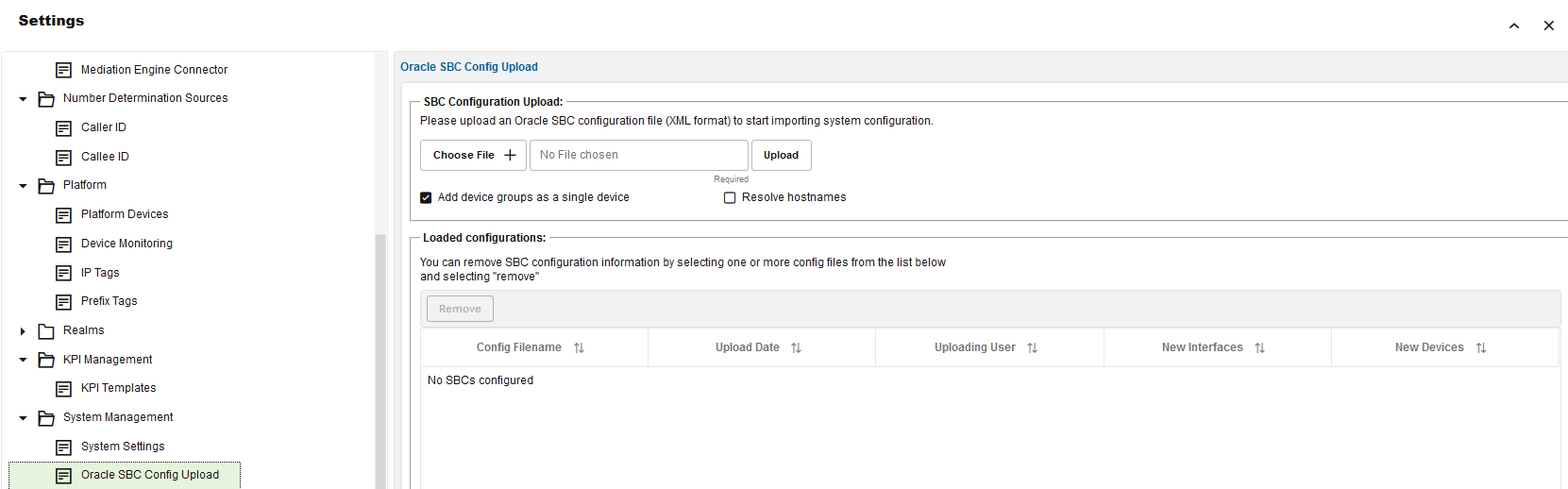Screen dimensions: 1568x489
Task: Collapse the Settings panel with up chevron
Action: (x=1514, y=25)
